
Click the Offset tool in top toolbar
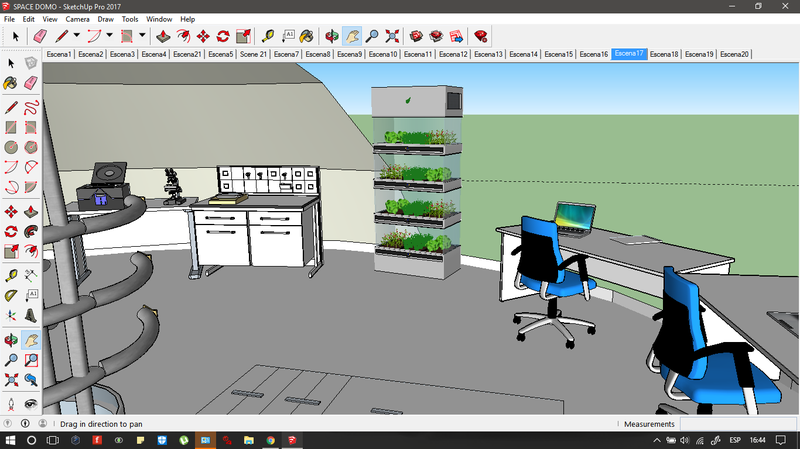point(183,36)
